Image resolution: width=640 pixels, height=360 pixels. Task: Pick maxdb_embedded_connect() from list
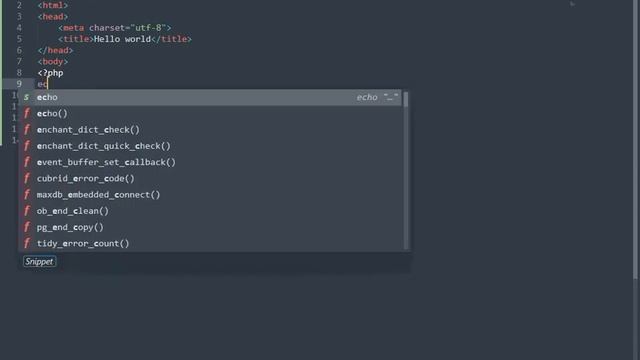(x=210, y=195)
